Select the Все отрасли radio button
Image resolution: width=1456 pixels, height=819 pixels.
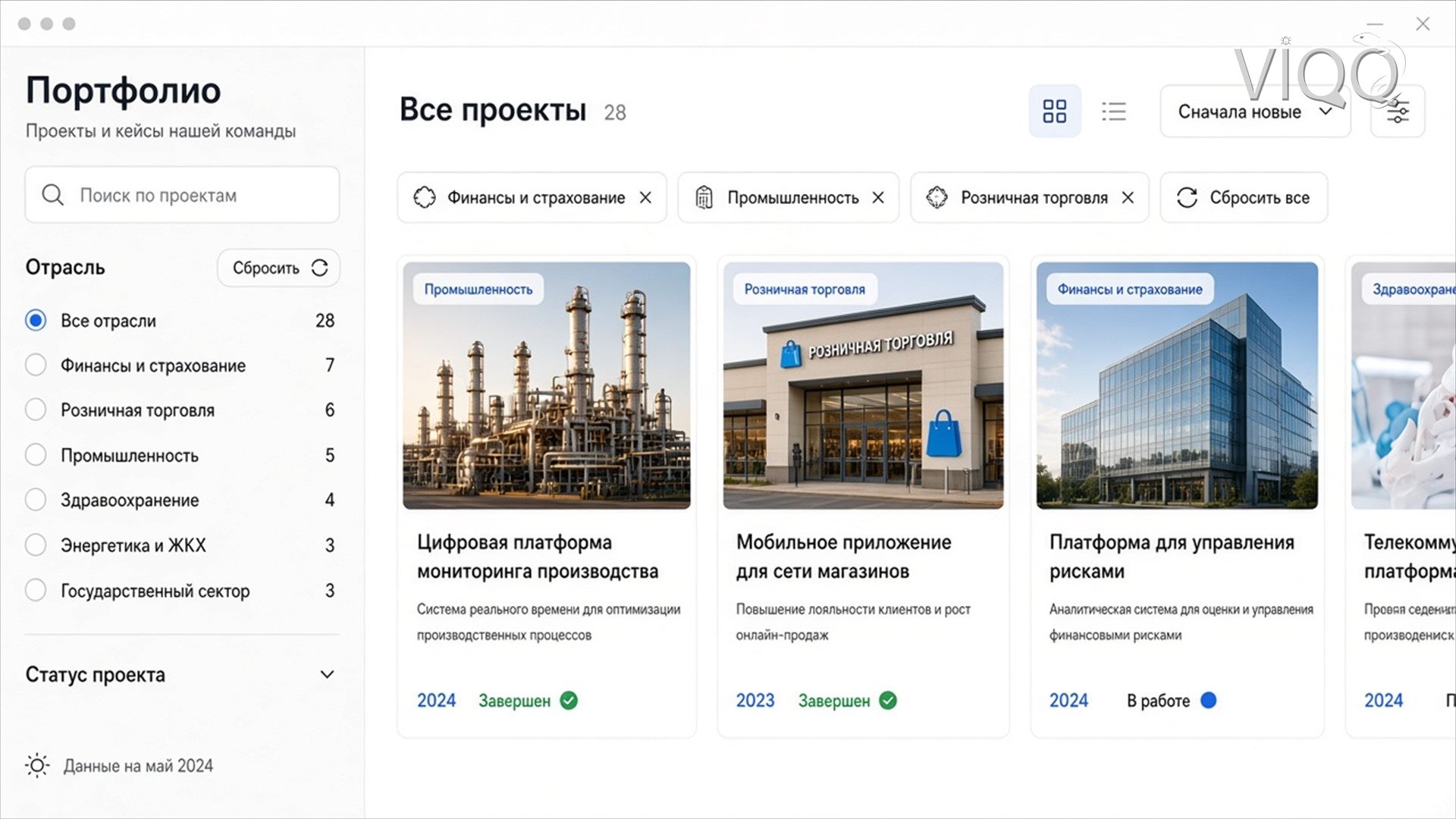36,320
